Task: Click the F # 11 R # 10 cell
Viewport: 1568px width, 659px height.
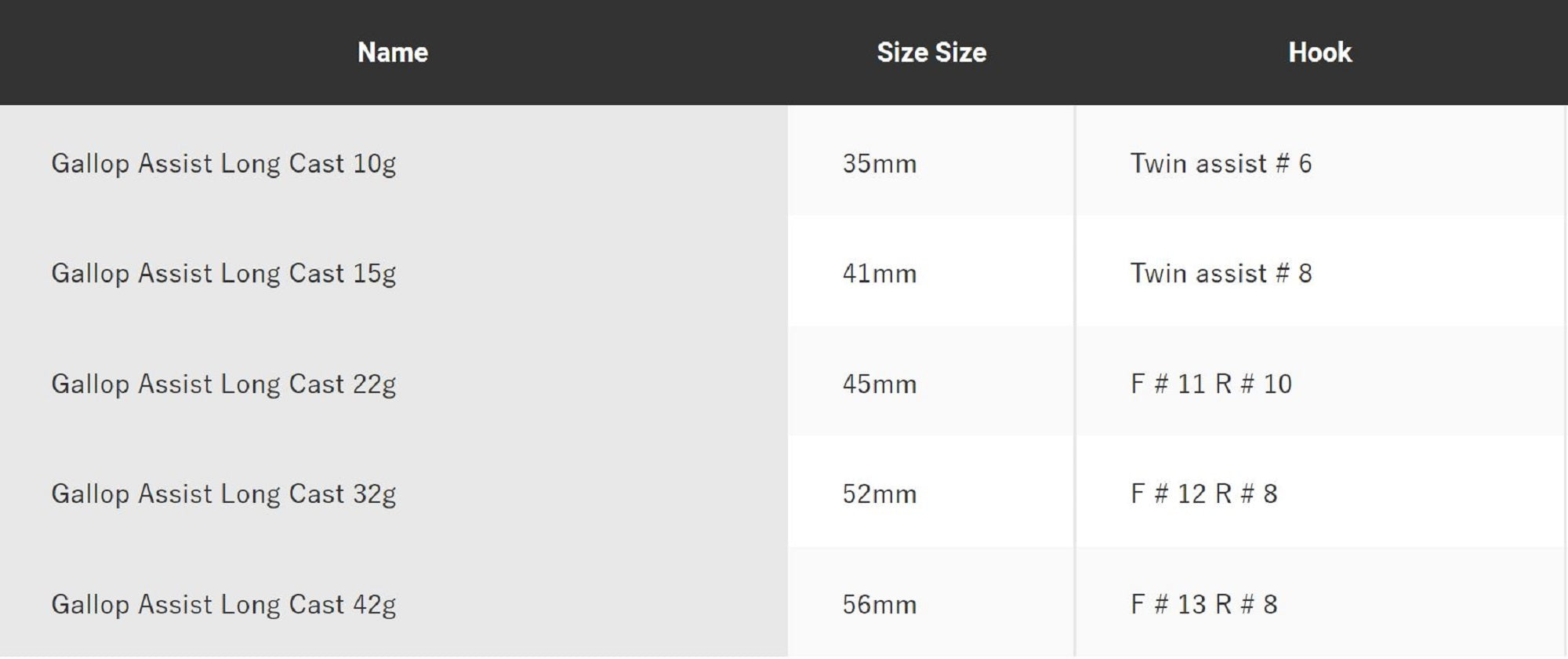Action: tap(1211, 384)
